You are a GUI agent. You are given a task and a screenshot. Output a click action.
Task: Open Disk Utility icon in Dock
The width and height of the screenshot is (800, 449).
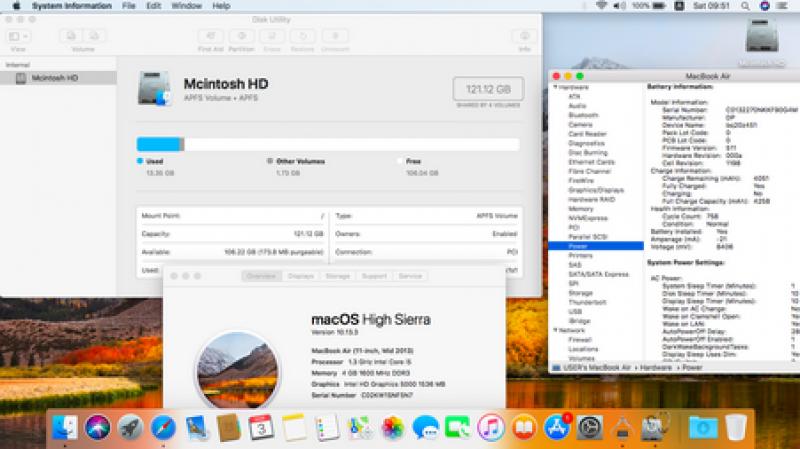pos(654,427)
